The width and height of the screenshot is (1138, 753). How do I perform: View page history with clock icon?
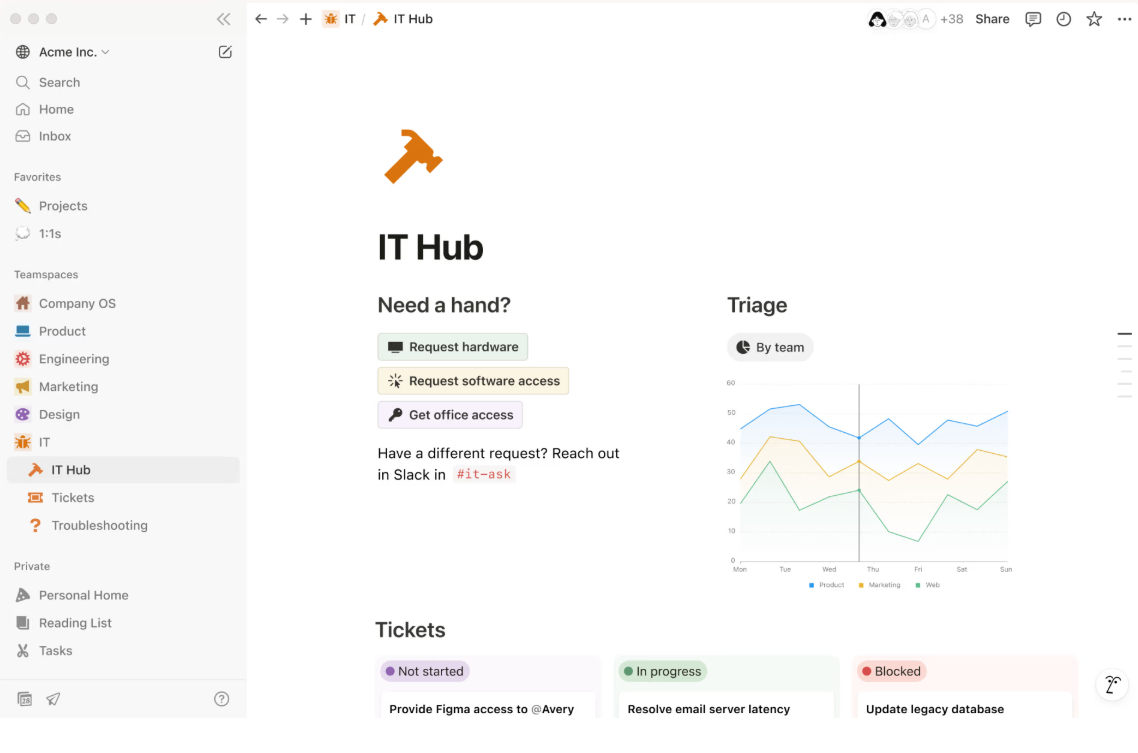tap(1063, 20)
